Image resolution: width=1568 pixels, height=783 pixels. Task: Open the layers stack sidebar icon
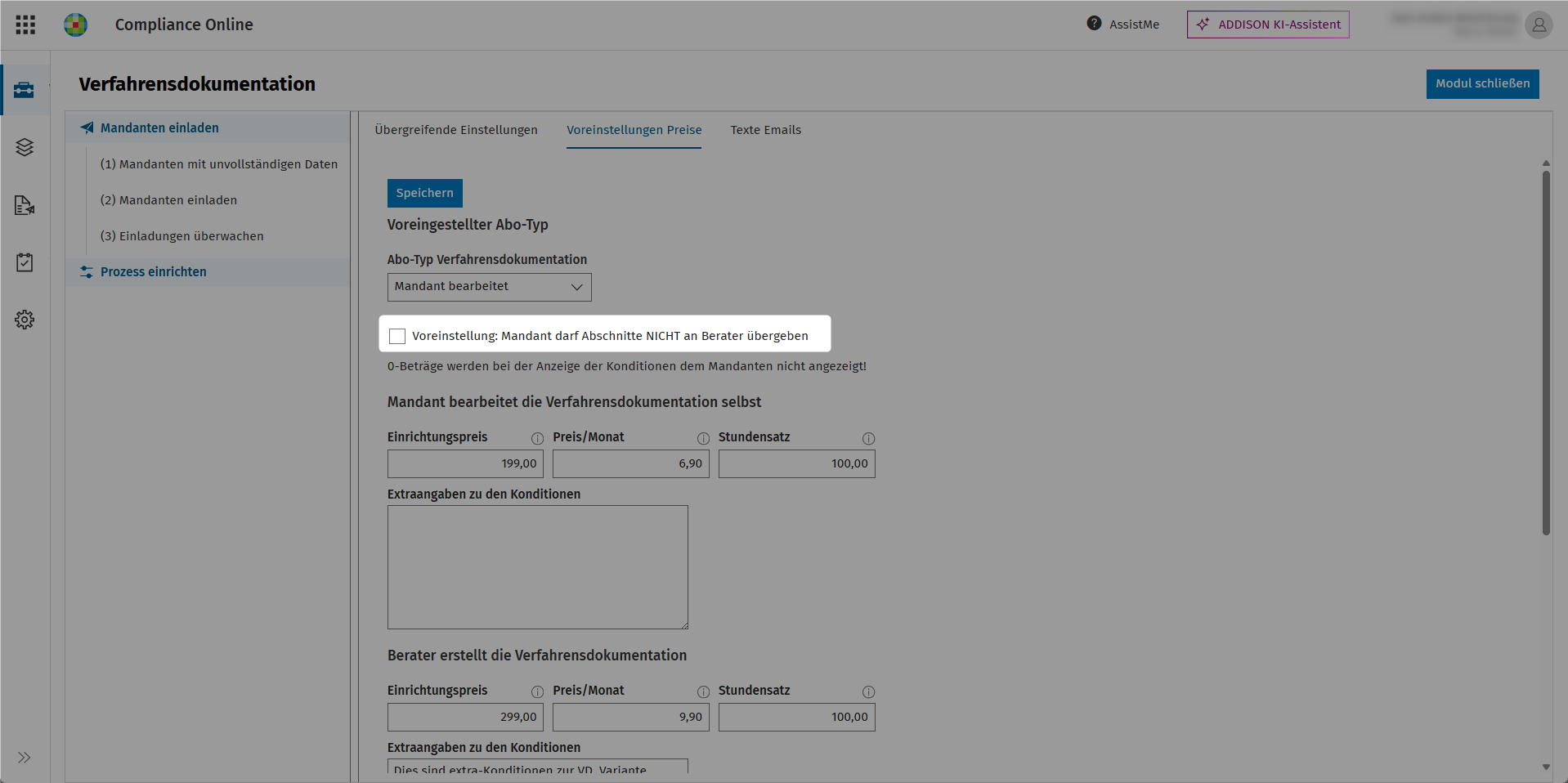pyautogui.click(x=25, y=147)
